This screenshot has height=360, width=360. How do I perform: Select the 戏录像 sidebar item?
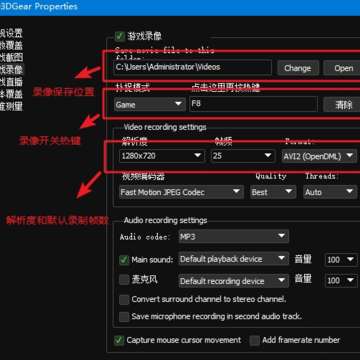[x=12, y=69]
